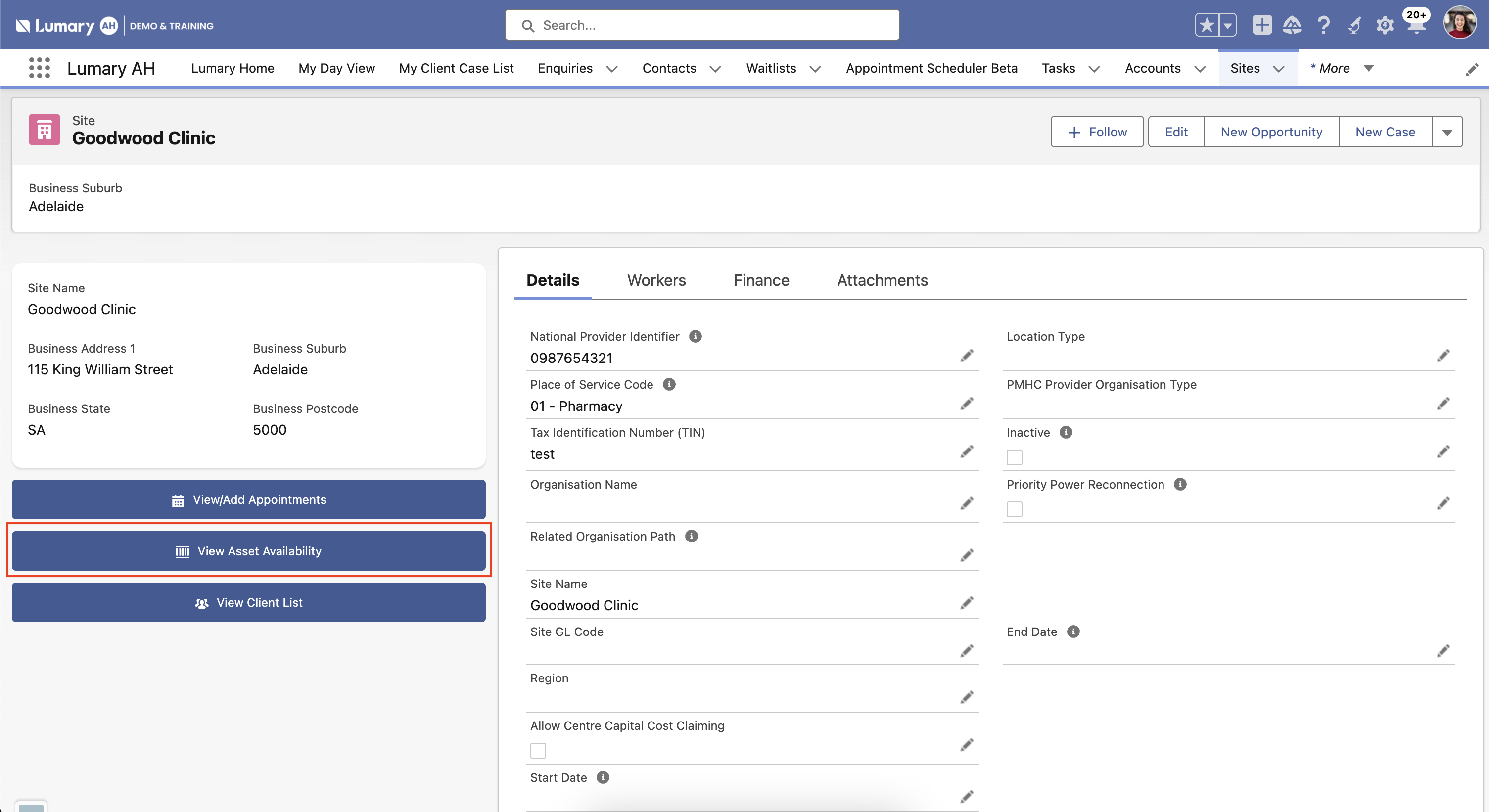Viewport: 1489px width, 812px height.
Task: Open the Notifications bell icon
Action: 1416,27
